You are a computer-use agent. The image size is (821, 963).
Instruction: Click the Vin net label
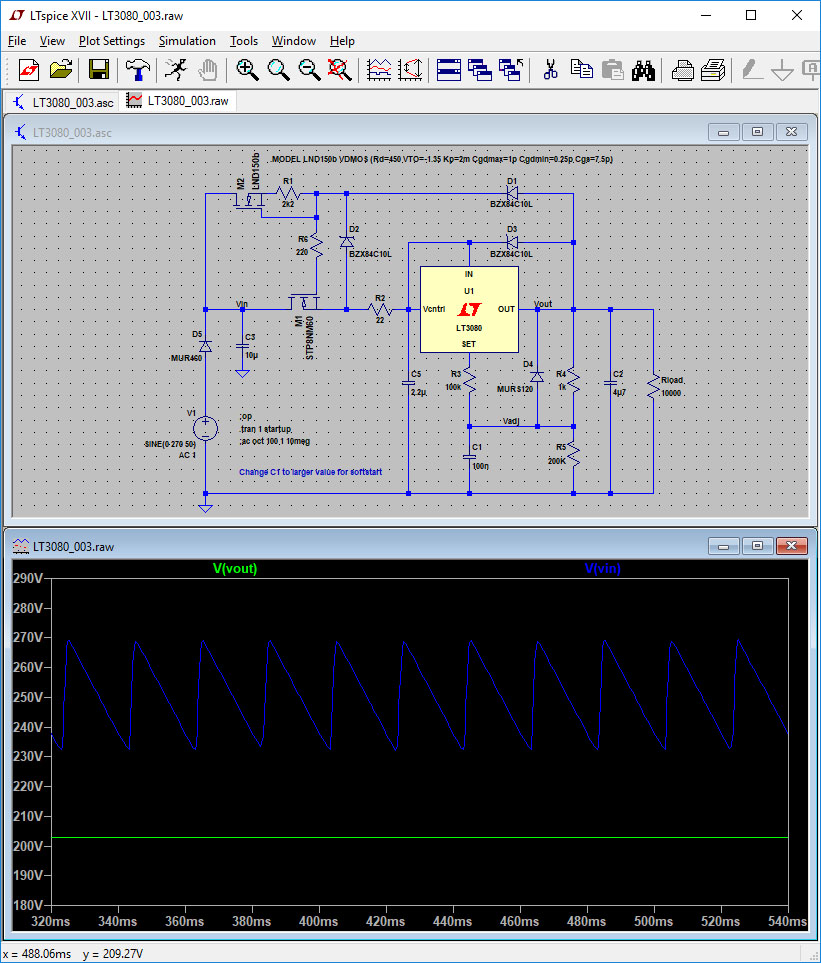[x=242, y=303]
